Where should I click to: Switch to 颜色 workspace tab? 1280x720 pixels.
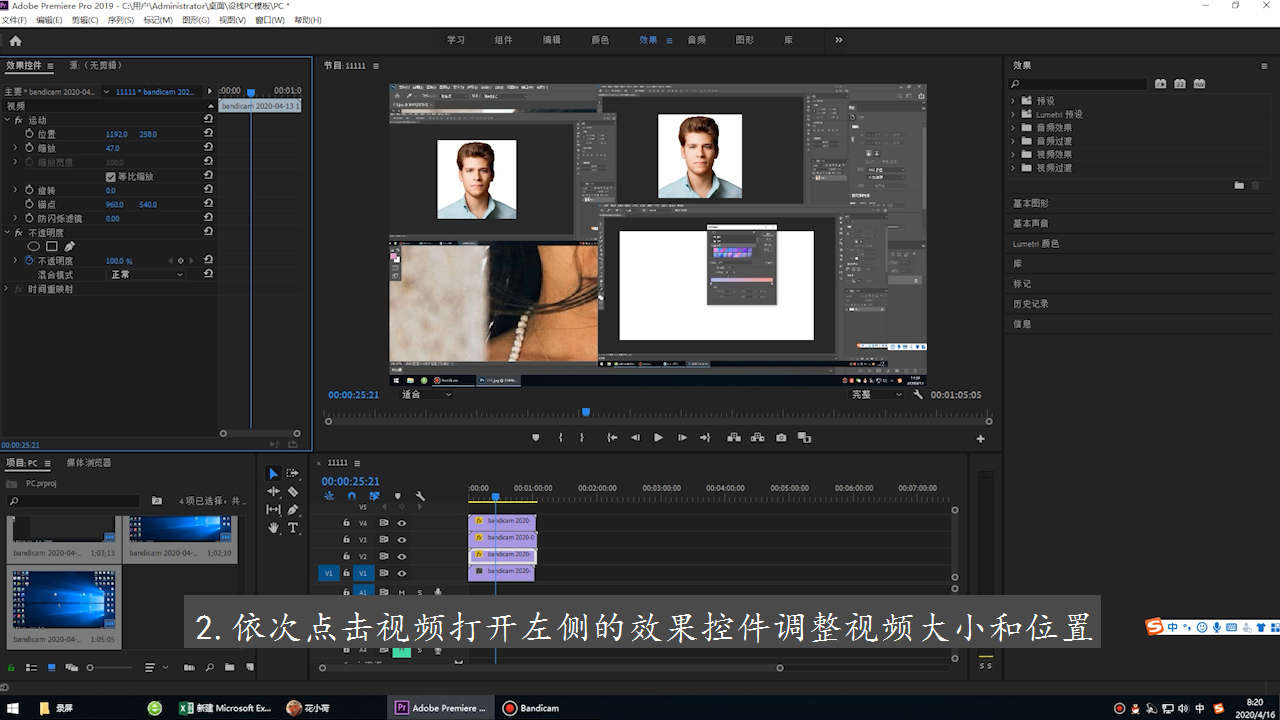[x=600, y=40]
